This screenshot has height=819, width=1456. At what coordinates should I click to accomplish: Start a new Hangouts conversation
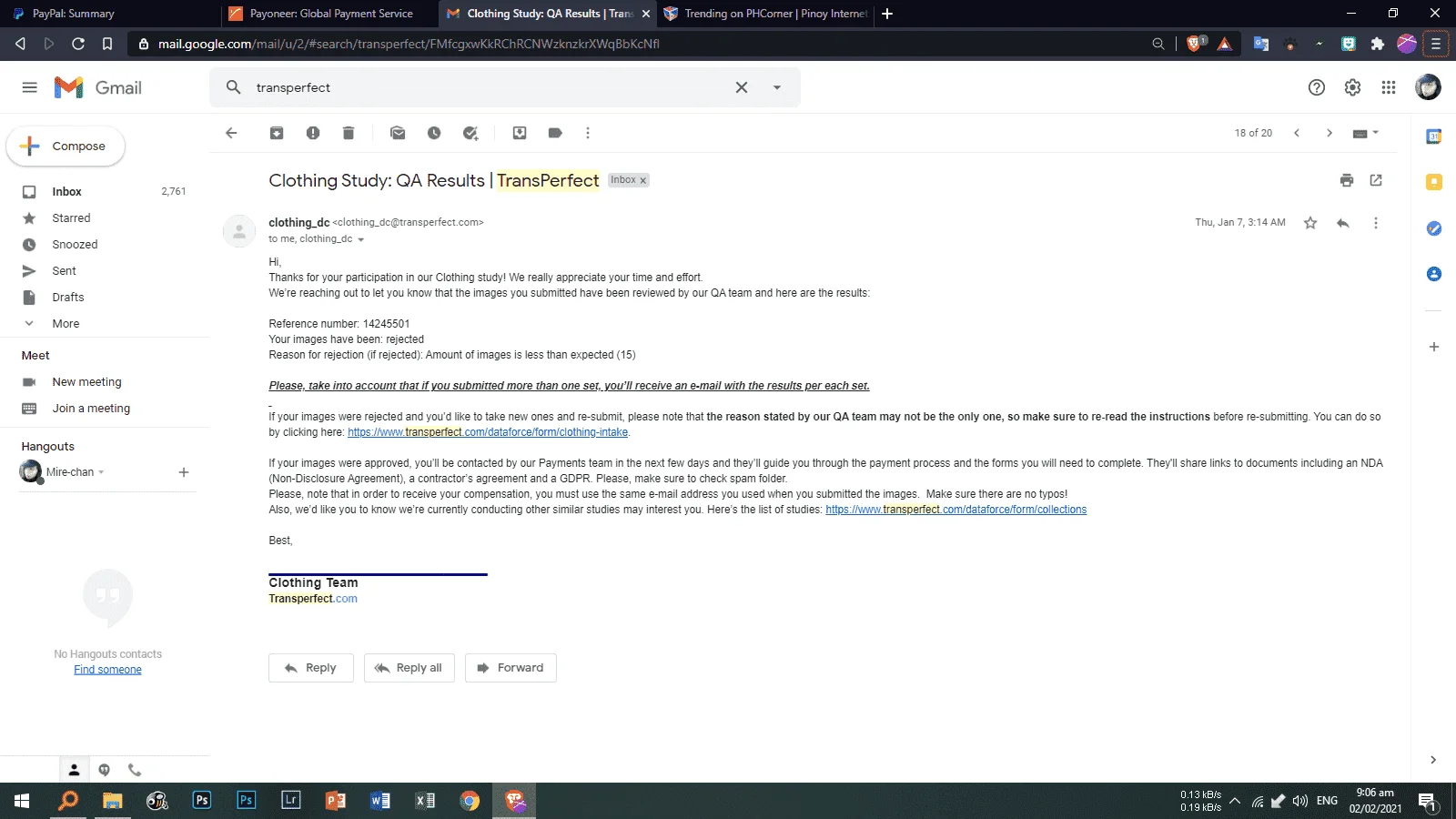(x=184, y=472)
